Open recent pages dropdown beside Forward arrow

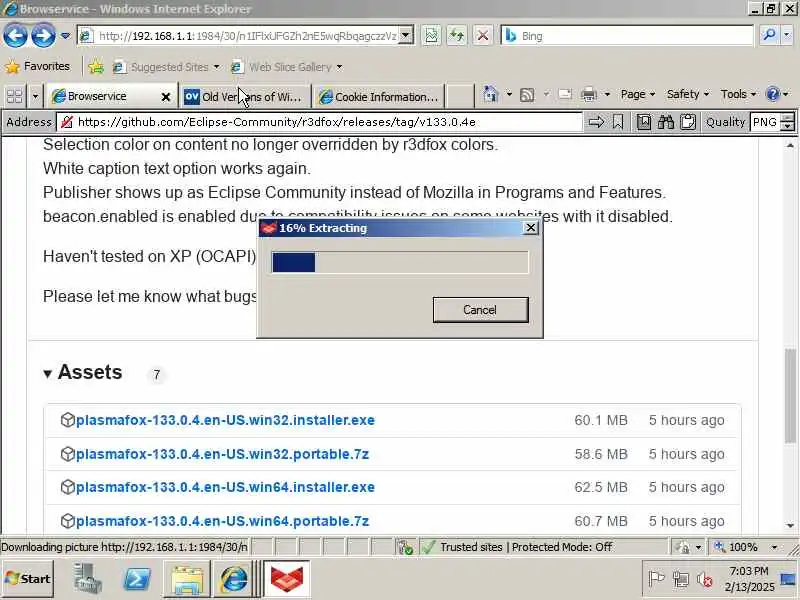click(x=65, y=36)
